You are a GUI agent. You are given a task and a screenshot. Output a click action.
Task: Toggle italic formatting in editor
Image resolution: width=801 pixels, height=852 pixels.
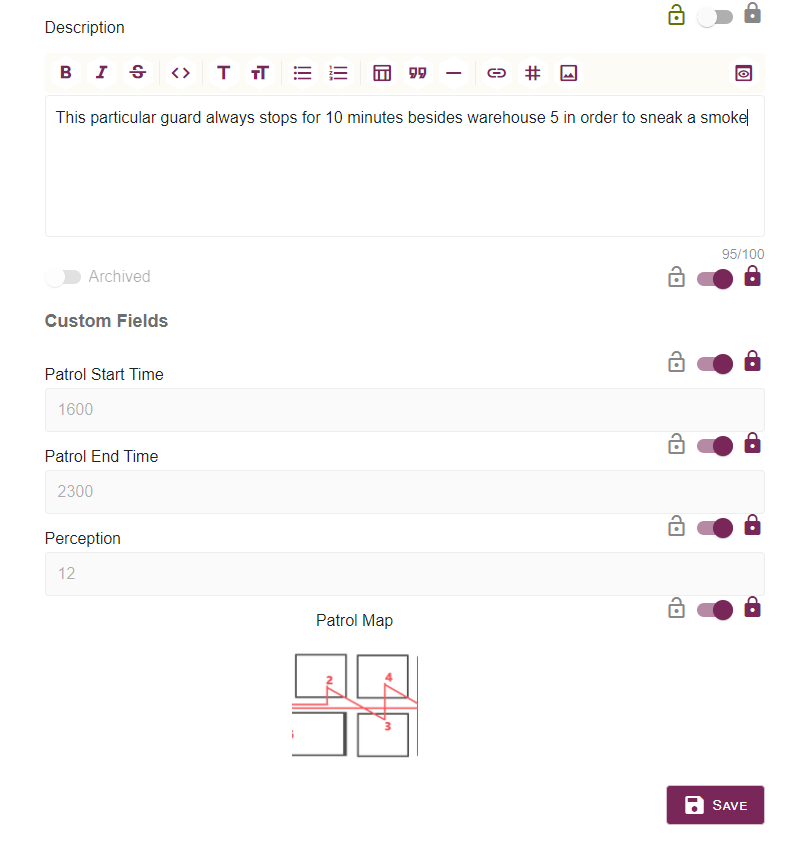coord(102,73)
